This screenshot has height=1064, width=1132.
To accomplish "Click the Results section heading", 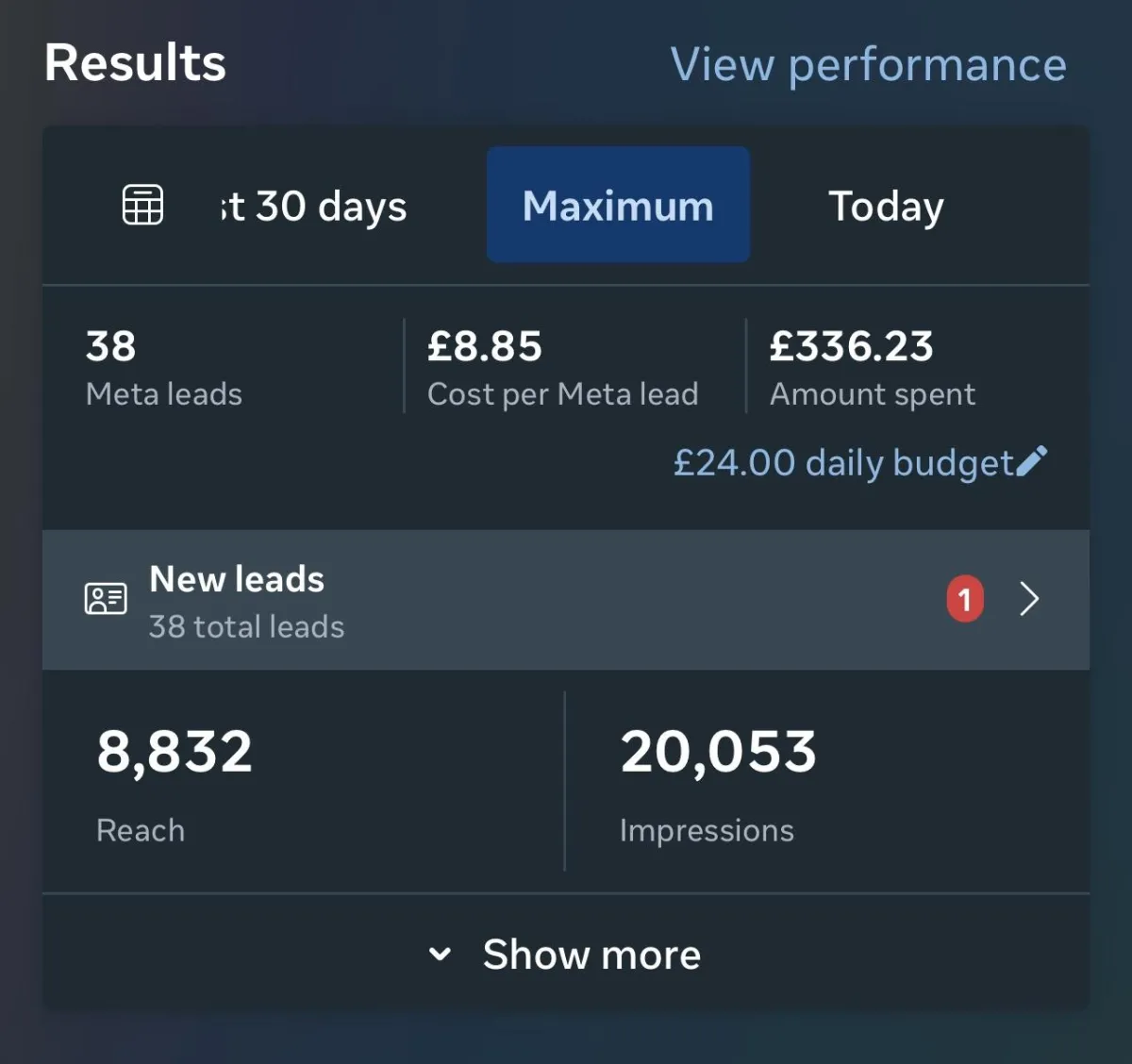I will click(135, 63).
